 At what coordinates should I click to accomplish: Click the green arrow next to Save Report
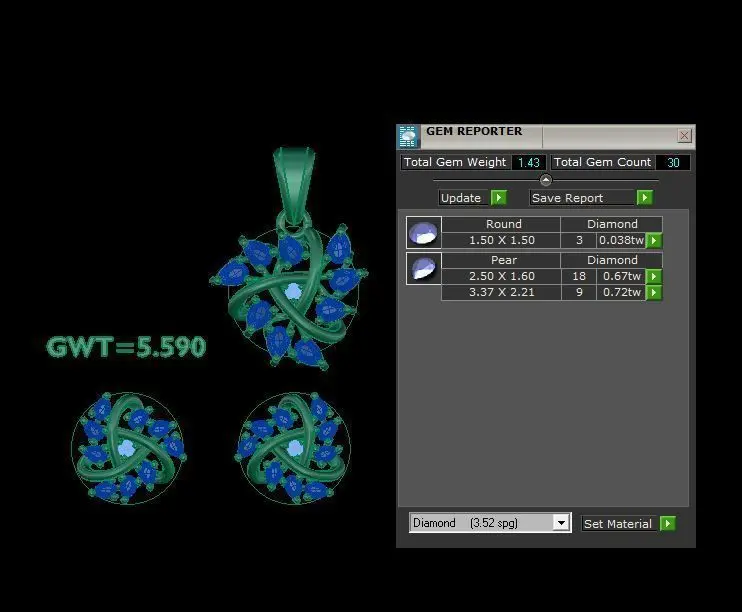coord(645,197)
